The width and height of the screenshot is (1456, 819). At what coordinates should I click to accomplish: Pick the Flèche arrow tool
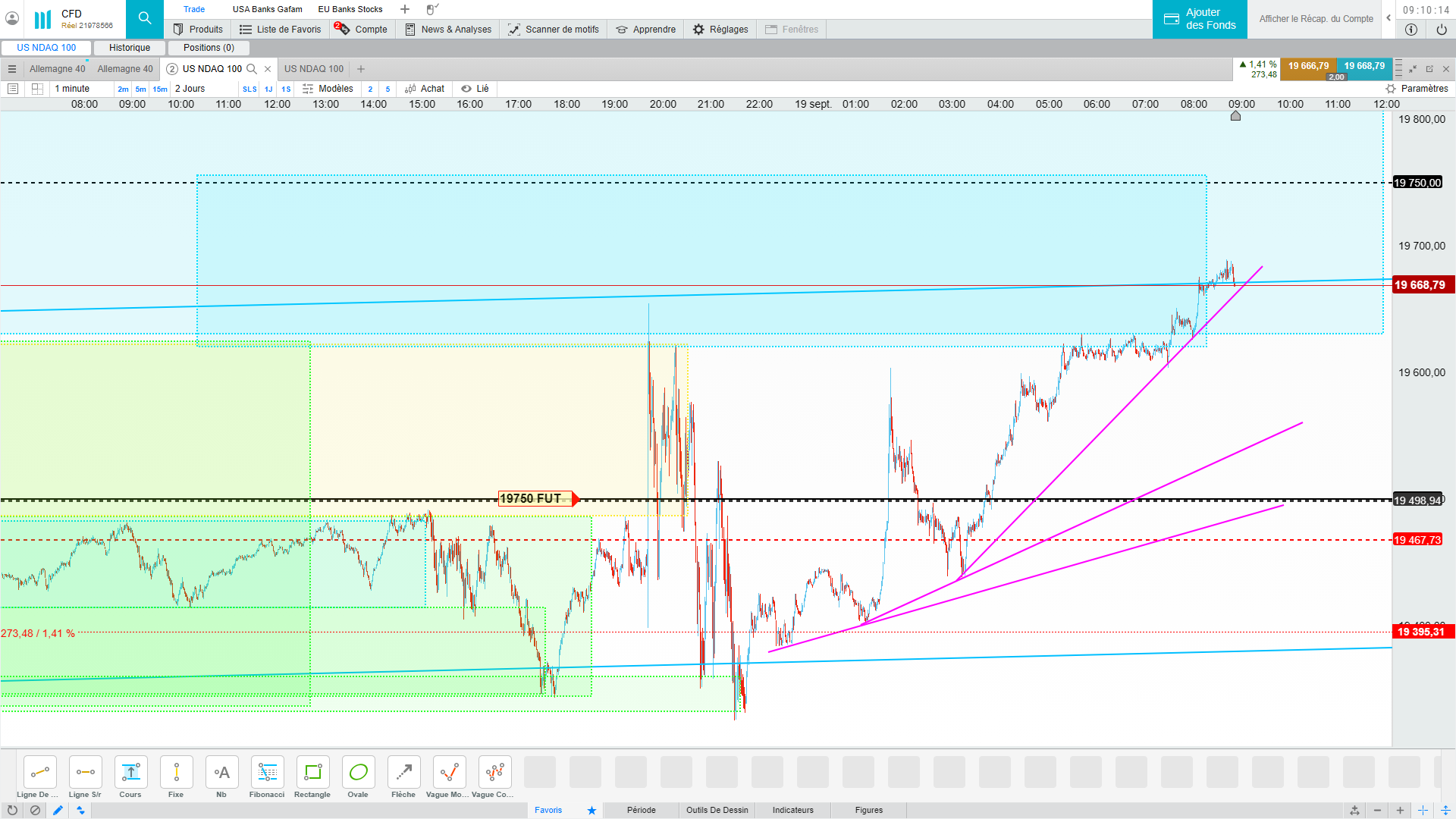click(x=403, y=773)
